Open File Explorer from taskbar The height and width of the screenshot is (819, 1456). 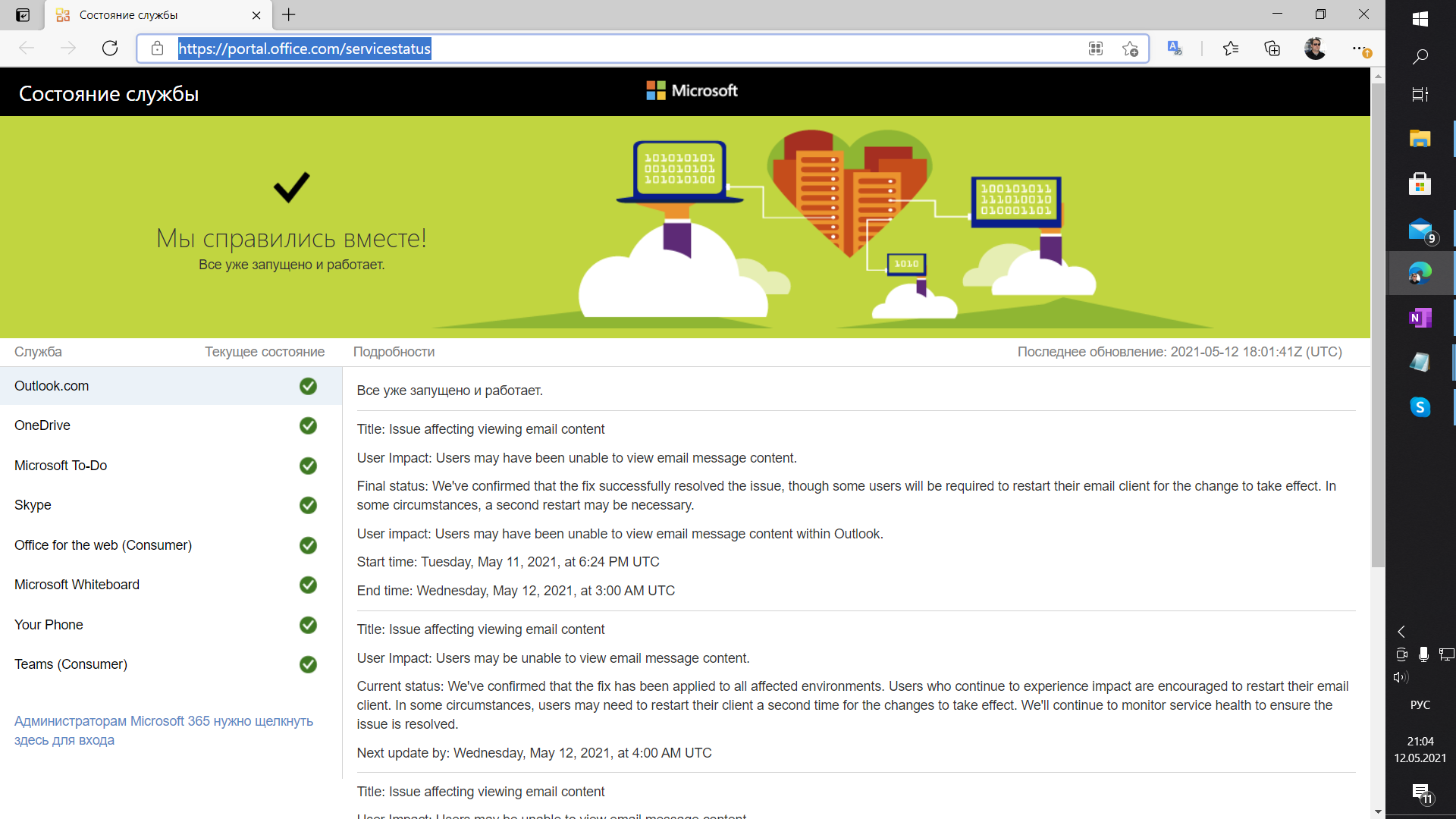1420,139
